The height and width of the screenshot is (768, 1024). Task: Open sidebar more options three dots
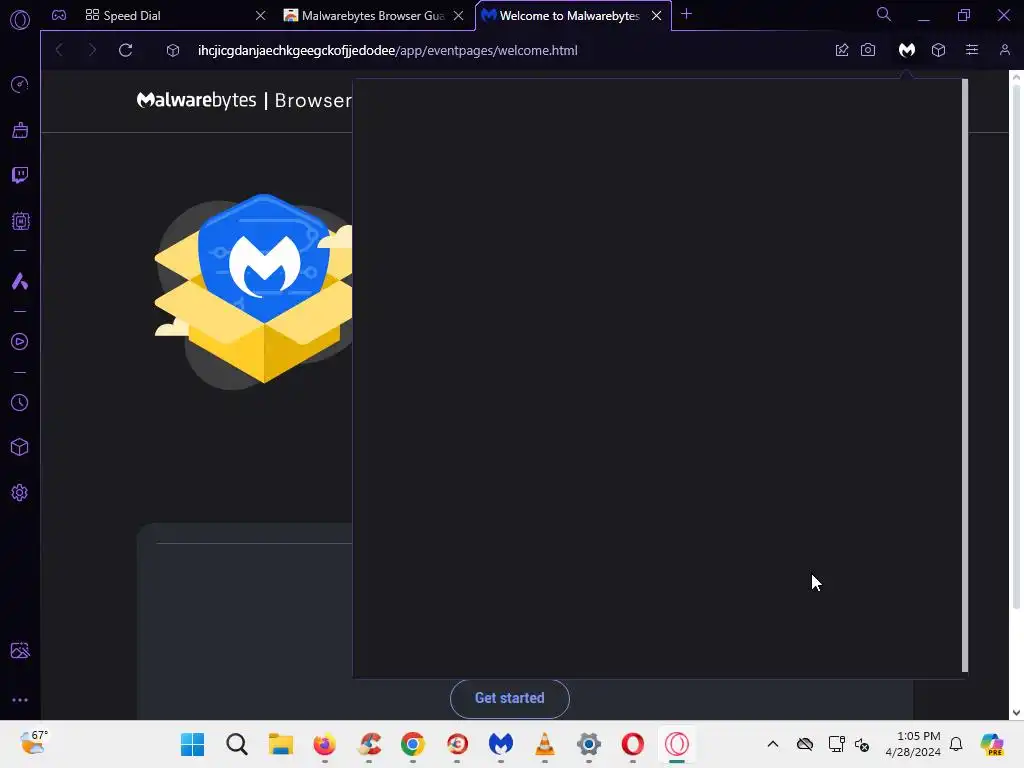tap(20, 700)
